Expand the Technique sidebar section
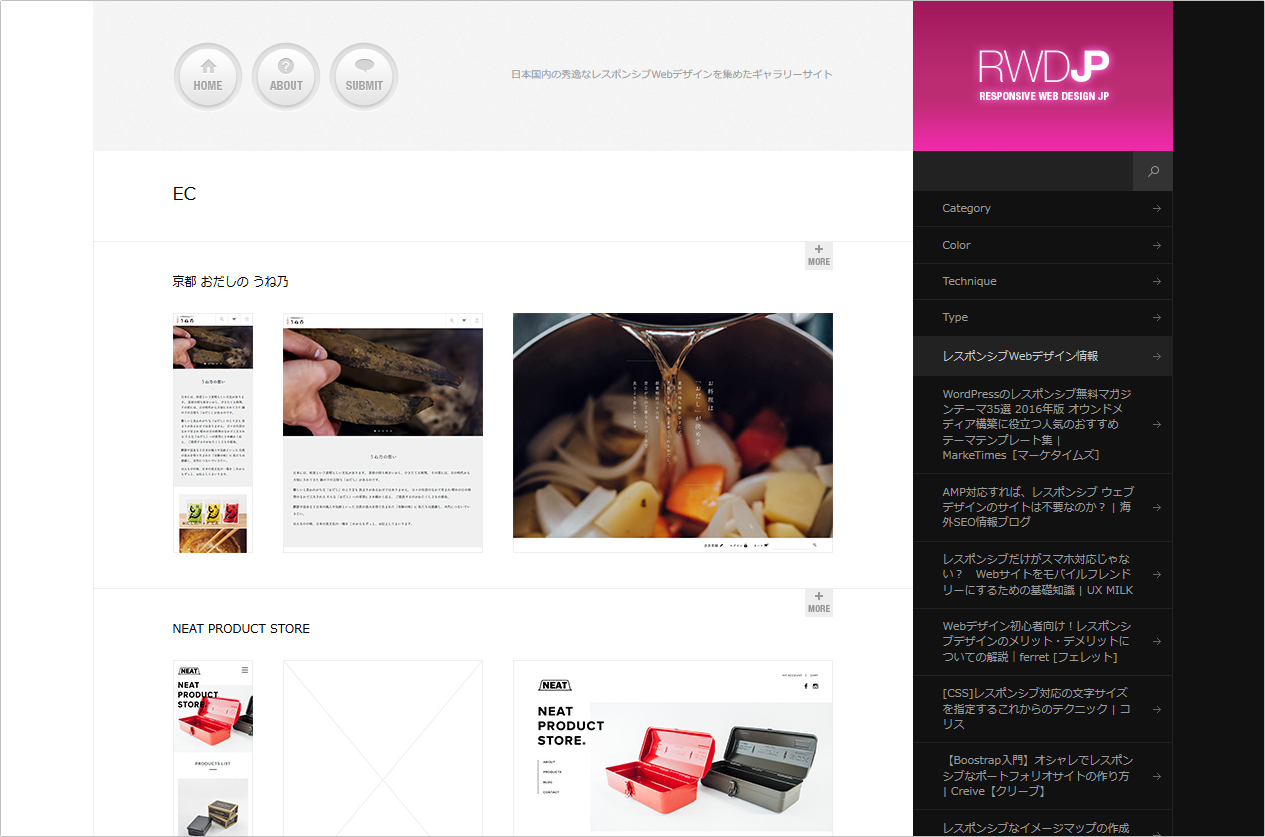Image resolution: width=1265 pixels, height=837 pixels. tap(1043, 281)
